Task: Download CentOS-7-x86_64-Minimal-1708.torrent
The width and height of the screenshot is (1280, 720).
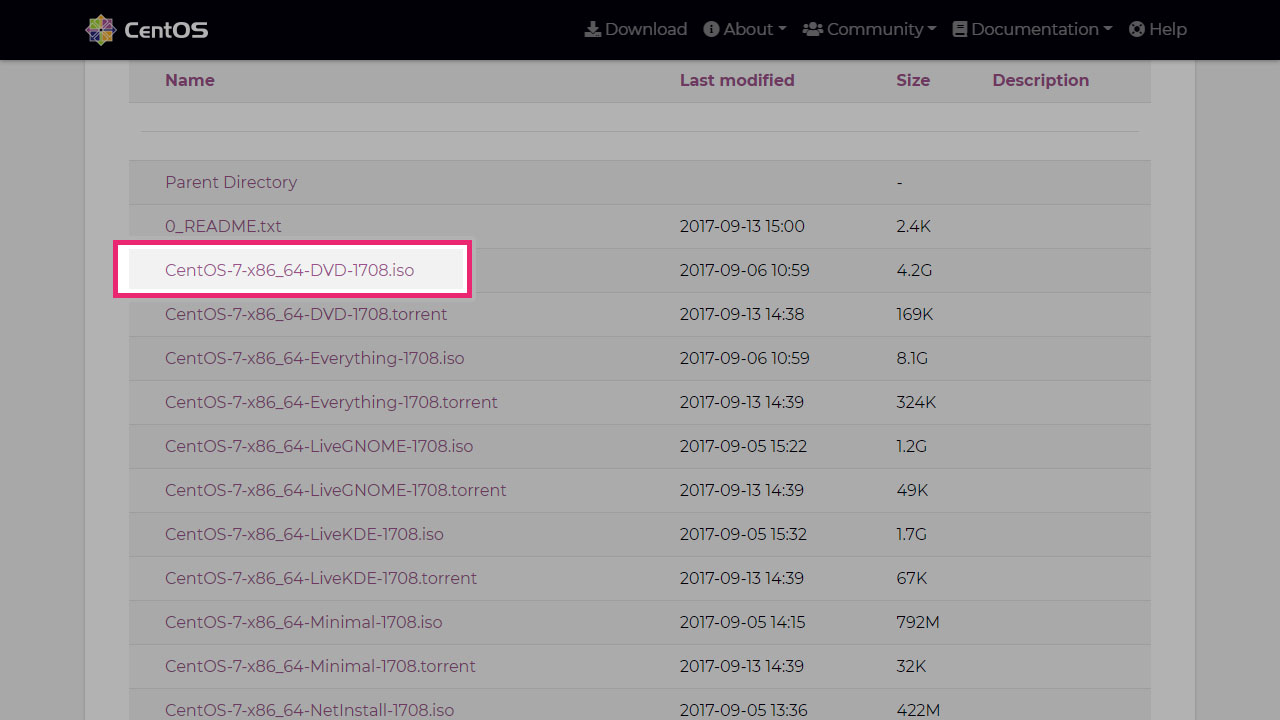Action: [x=320, y=666]
